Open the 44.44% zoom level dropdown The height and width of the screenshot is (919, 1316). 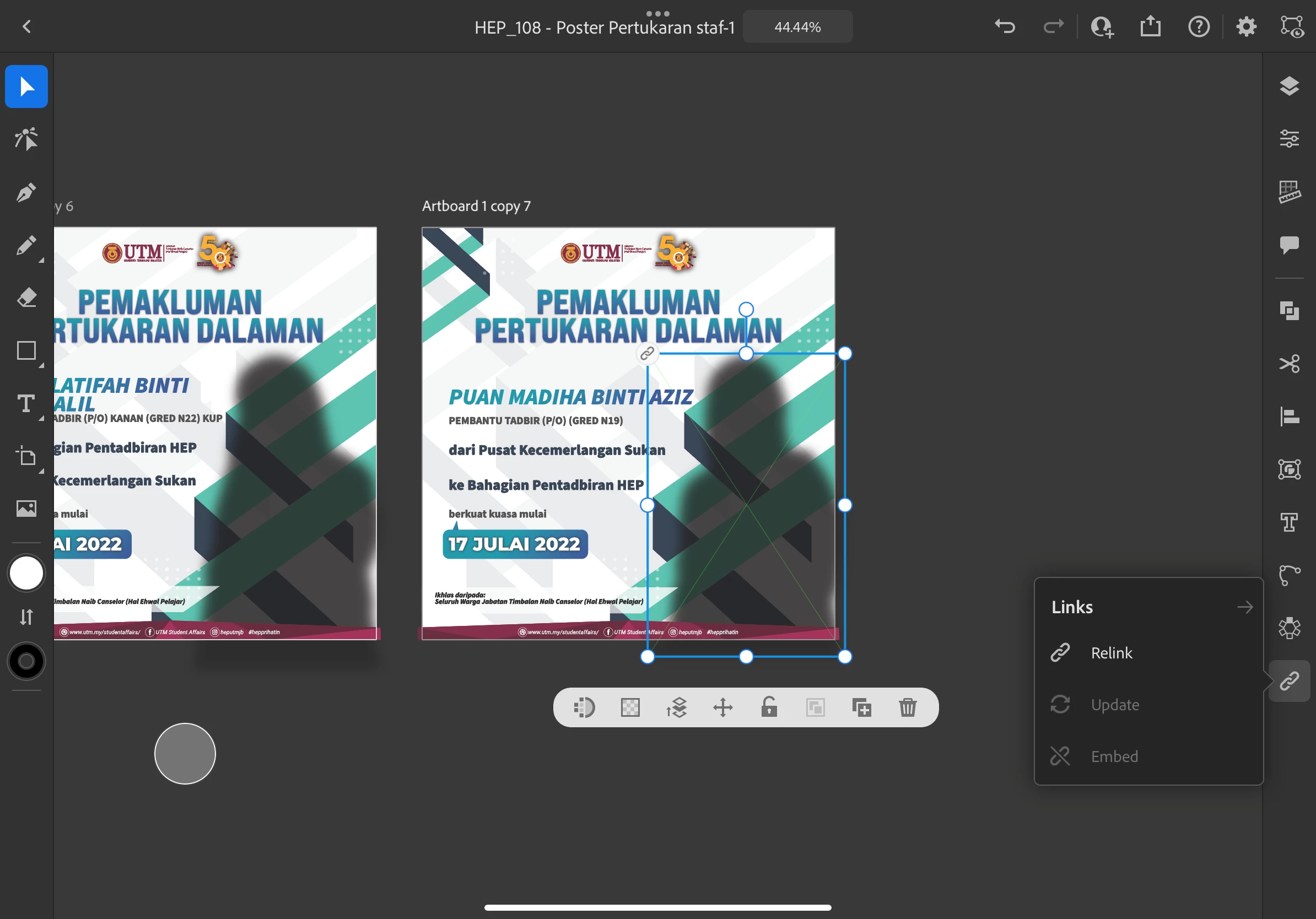[x=797, y=27]
